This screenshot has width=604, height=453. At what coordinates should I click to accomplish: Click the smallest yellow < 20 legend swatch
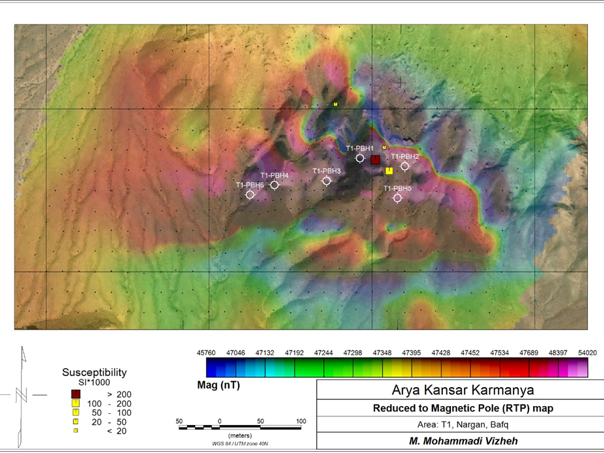click(76, 431)
